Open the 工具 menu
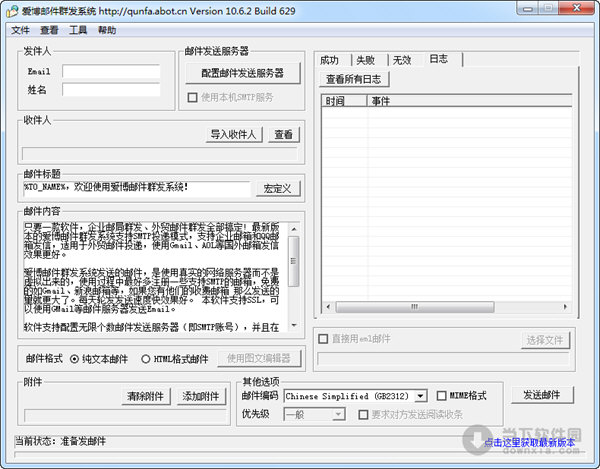This screenshot has width=600, height=469. pos(78,30)
